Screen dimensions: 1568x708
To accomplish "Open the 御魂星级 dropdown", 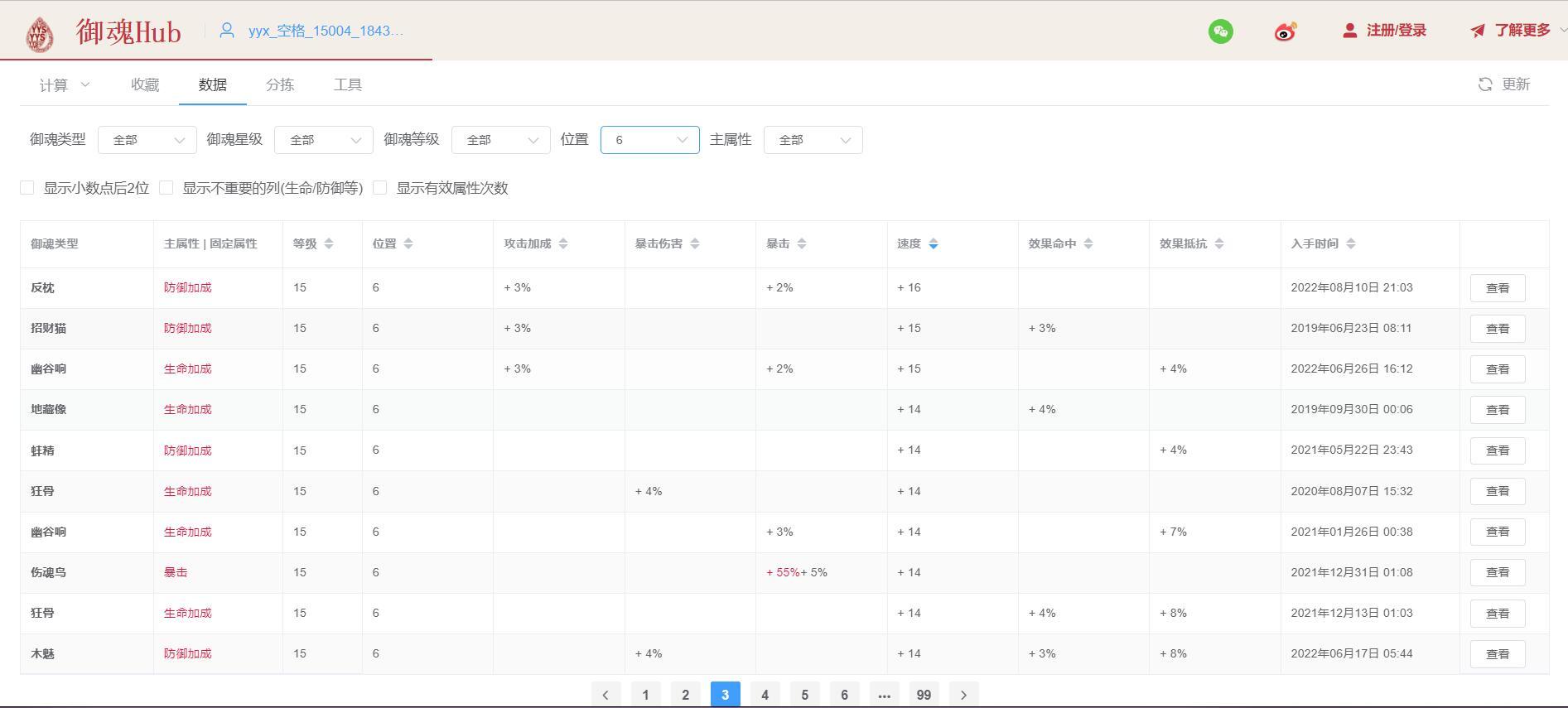I will [x=324, y=140].
